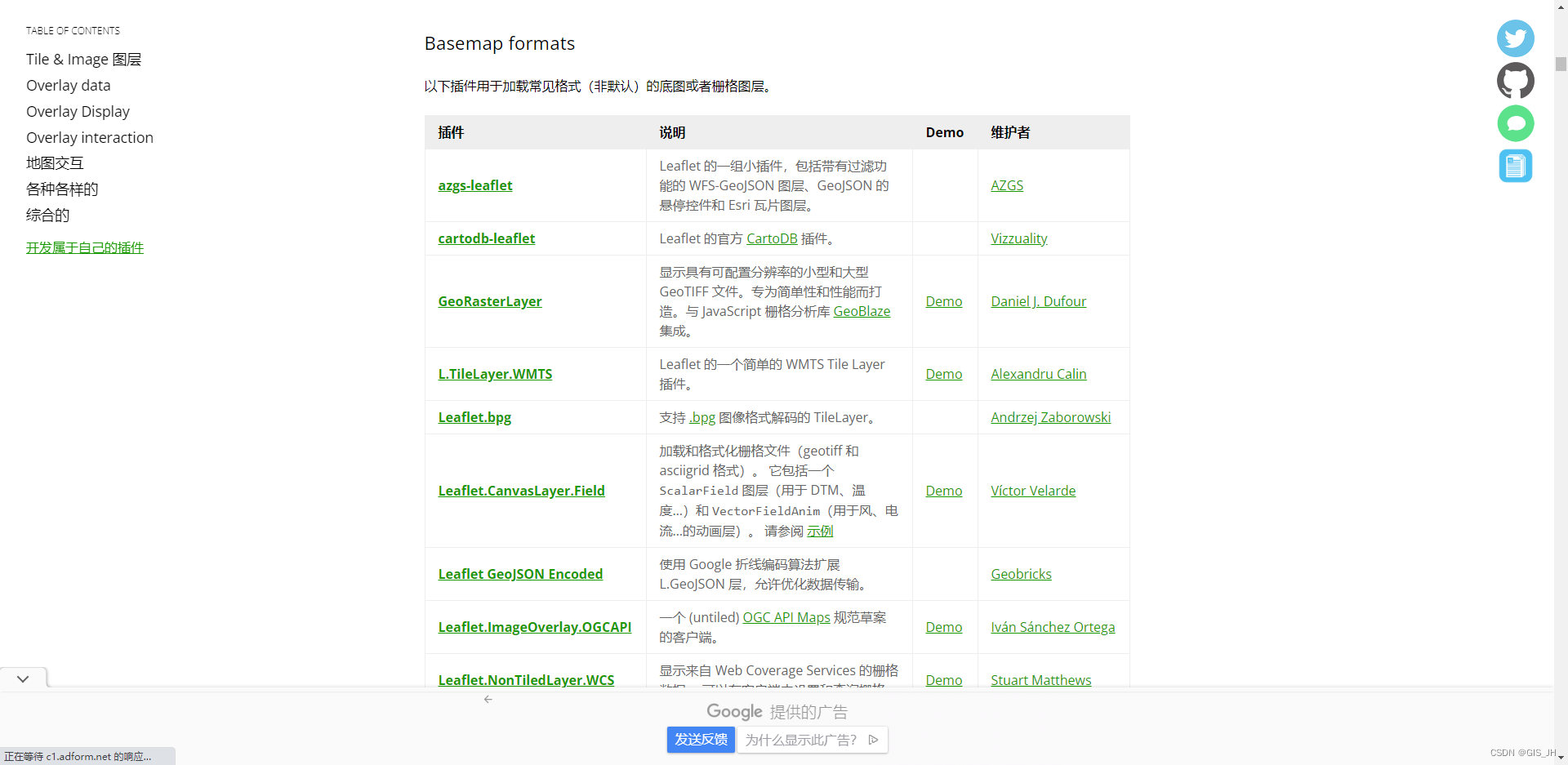Click the green chat bubble icon
The height and width of the screenshot is (765, 1568).
click(x=1515, y=123)
